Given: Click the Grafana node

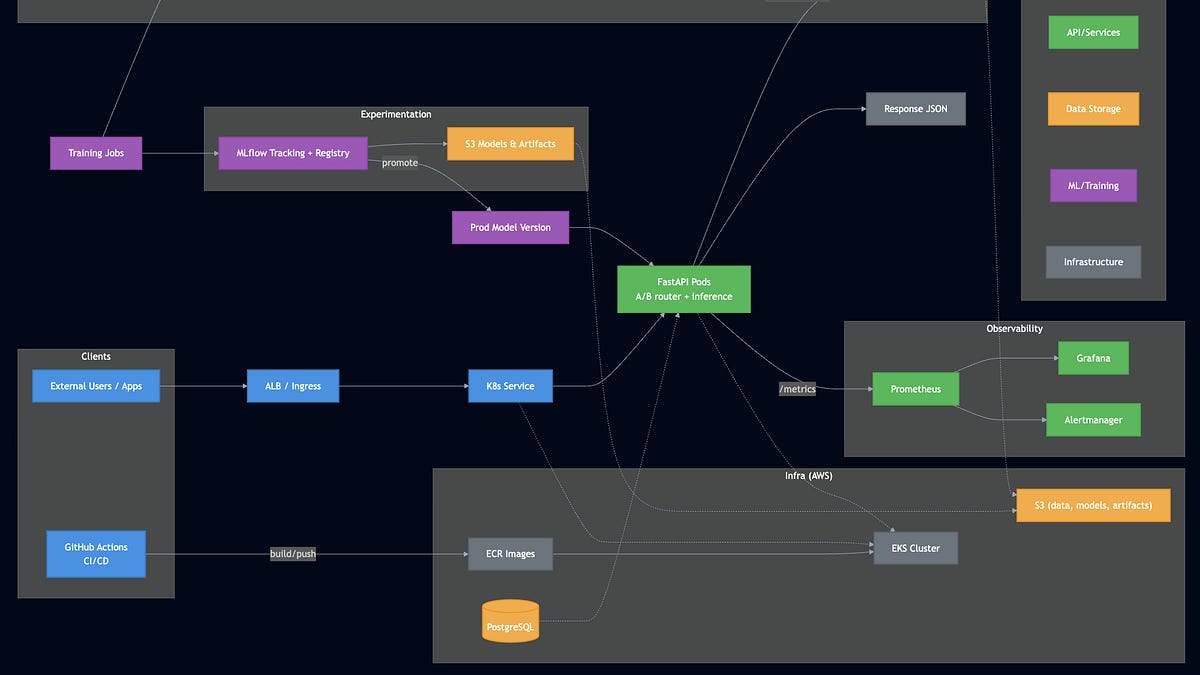Looking at the screenshot, I should coord(1093,358).
